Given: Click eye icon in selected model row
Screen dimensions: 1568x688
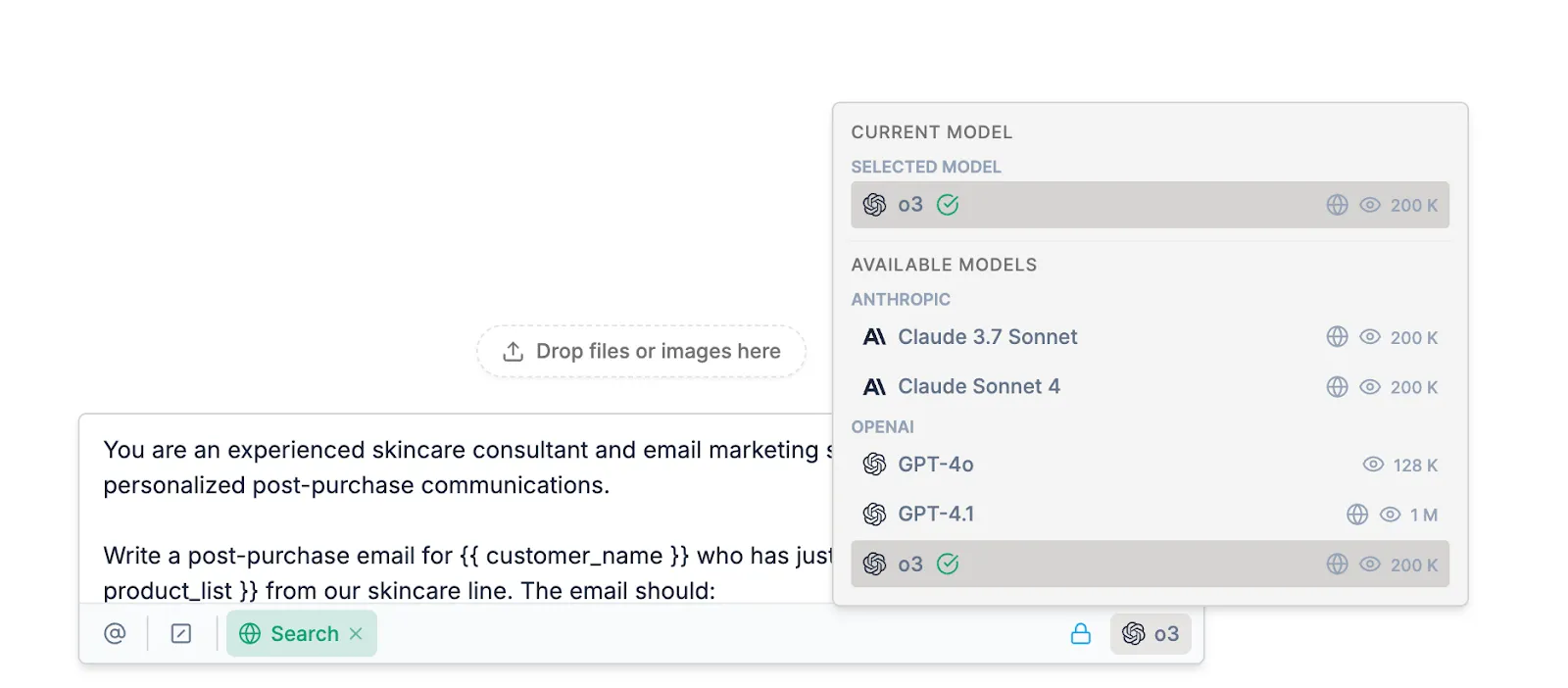Looking at the screenshot, I should click(1370, 205).
